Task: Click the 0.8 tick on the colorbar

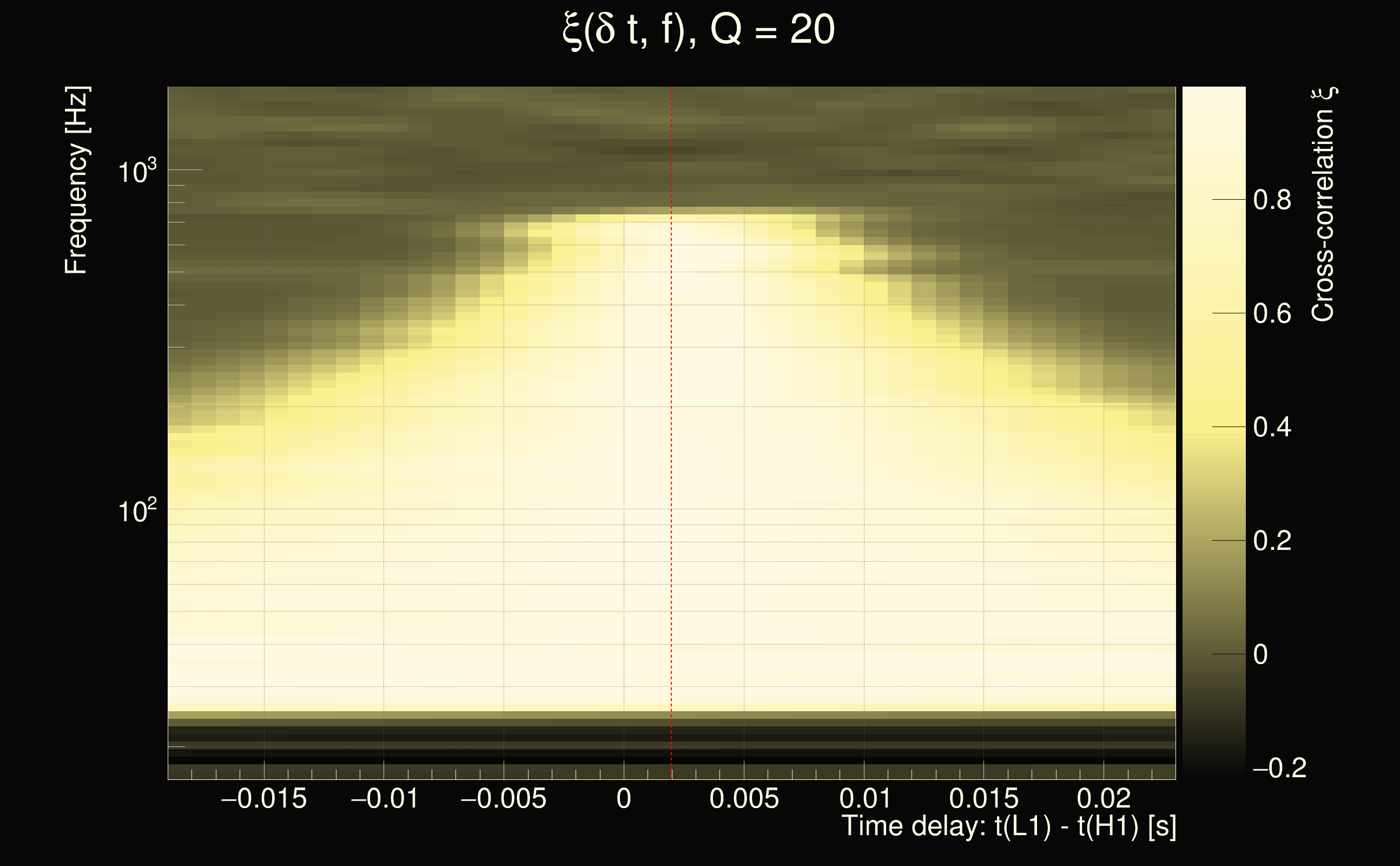Action: click(x=1272, y=200)
